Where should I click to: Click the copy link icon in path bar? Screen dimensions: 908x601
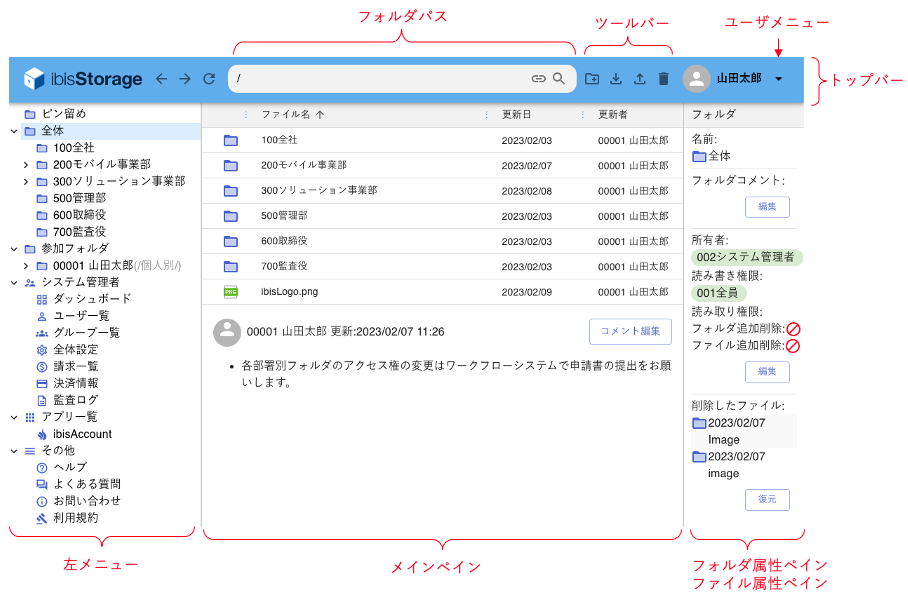[x=539, y=79]
